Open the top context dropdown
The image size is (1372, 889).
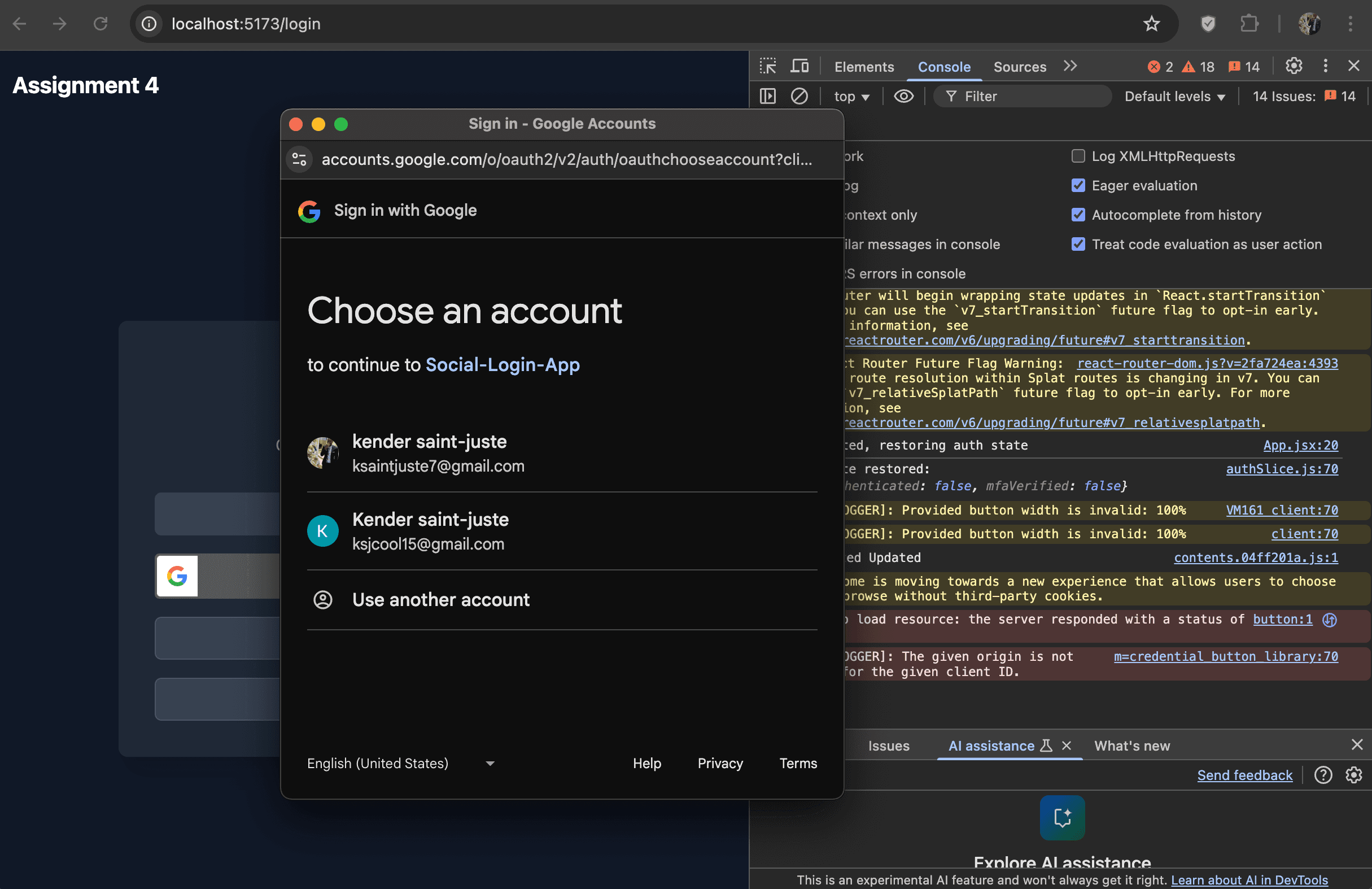[851, 96]
